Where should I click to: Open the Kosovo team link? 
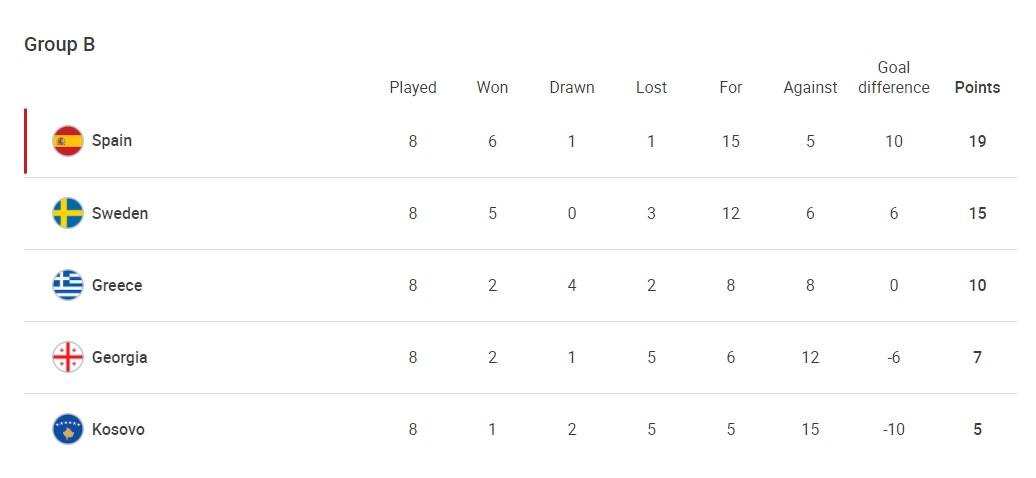[x=118, y=429]
